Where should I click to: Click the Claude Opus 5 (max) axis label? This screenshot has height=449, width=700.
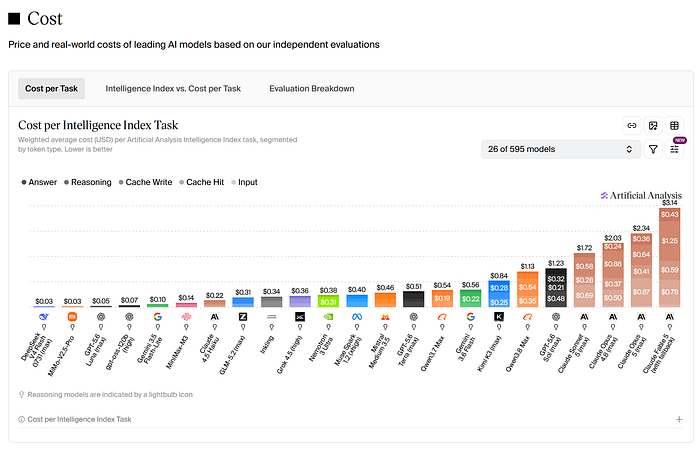(633, 352)
